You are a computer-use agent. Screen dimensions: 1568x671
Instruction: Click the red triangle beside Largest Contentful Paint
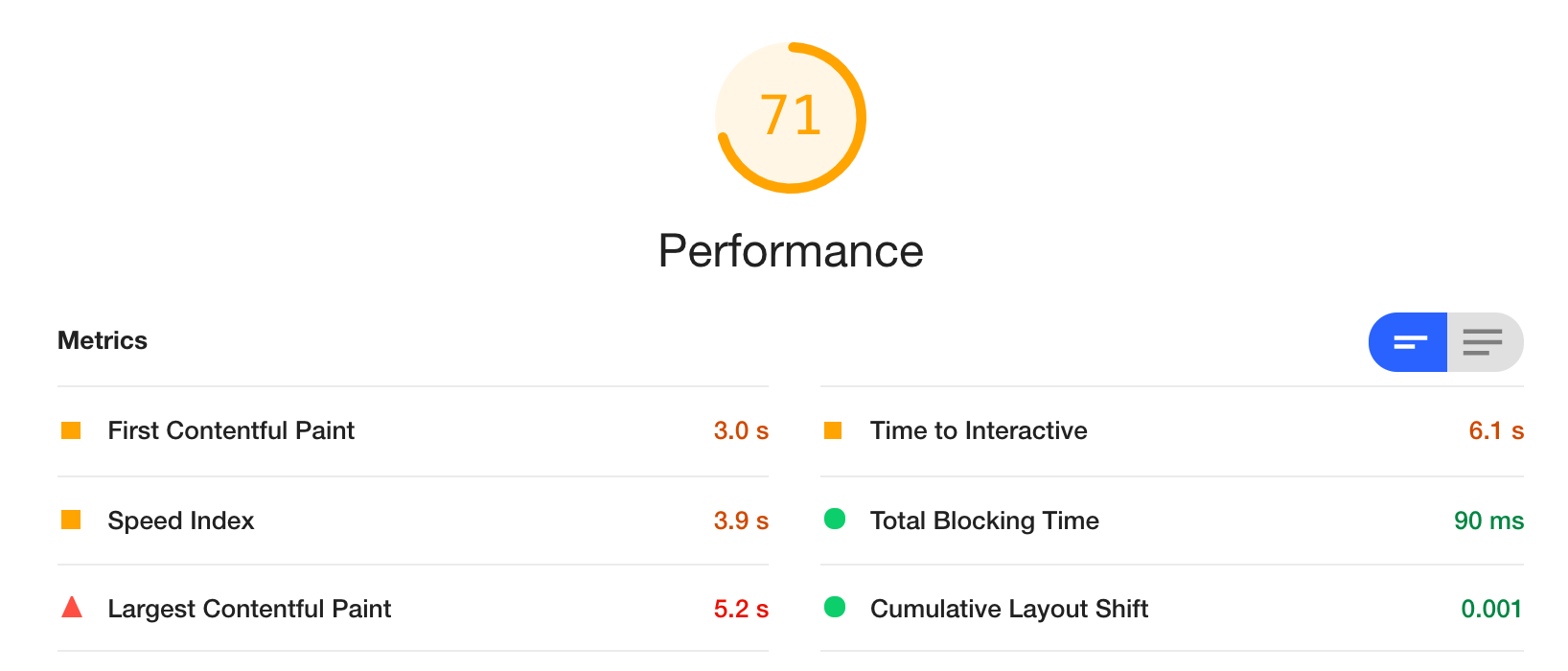click(x=72, y=607)
